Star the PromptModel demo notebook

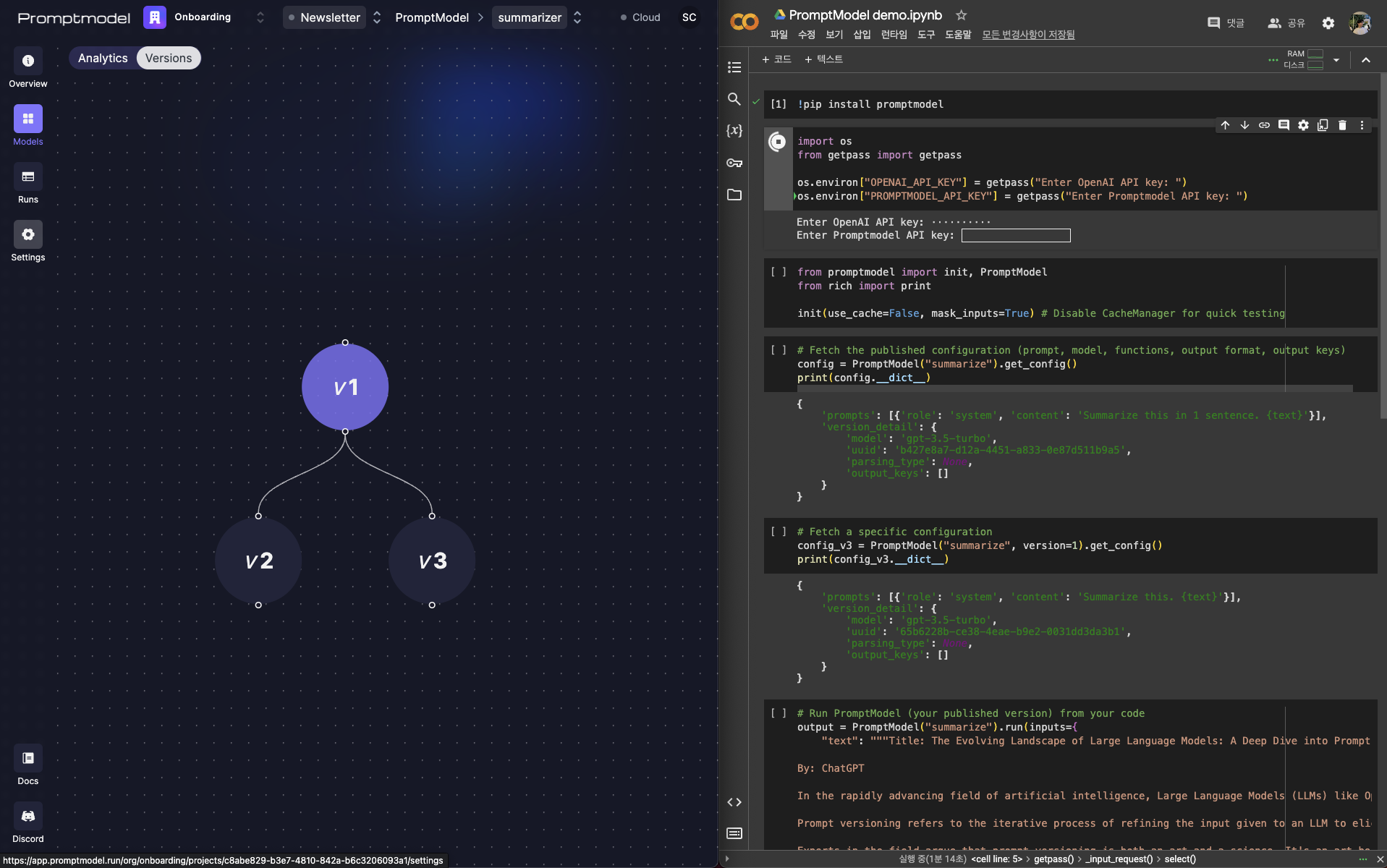(961, 15)
